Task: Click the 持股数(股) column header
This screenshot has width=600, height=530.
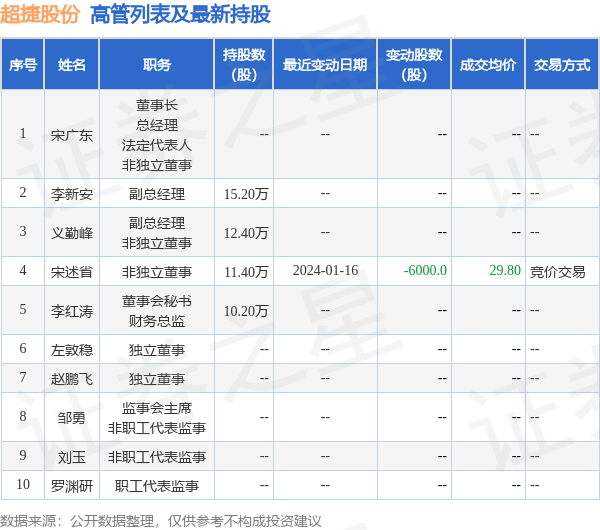Action: pyautogui.click(x=244, y=65)
